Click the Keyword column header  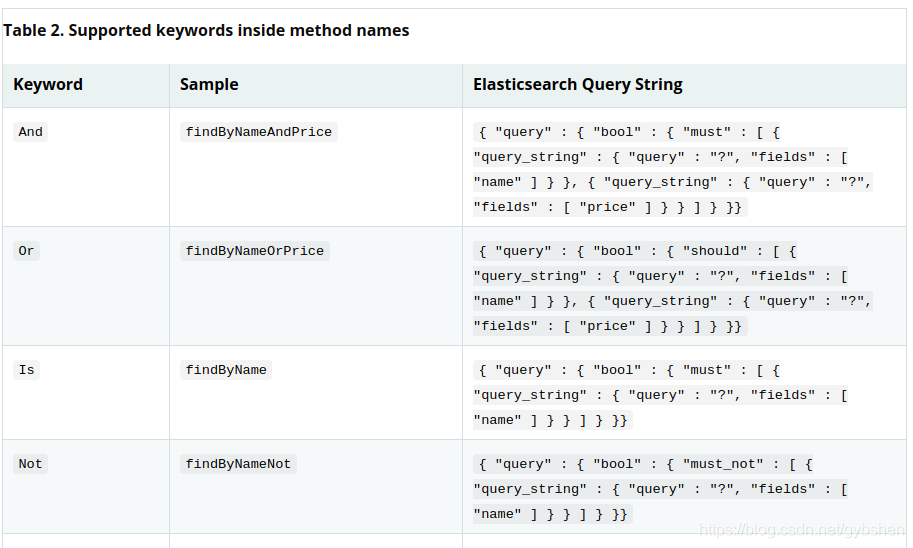tap(48, 84)
